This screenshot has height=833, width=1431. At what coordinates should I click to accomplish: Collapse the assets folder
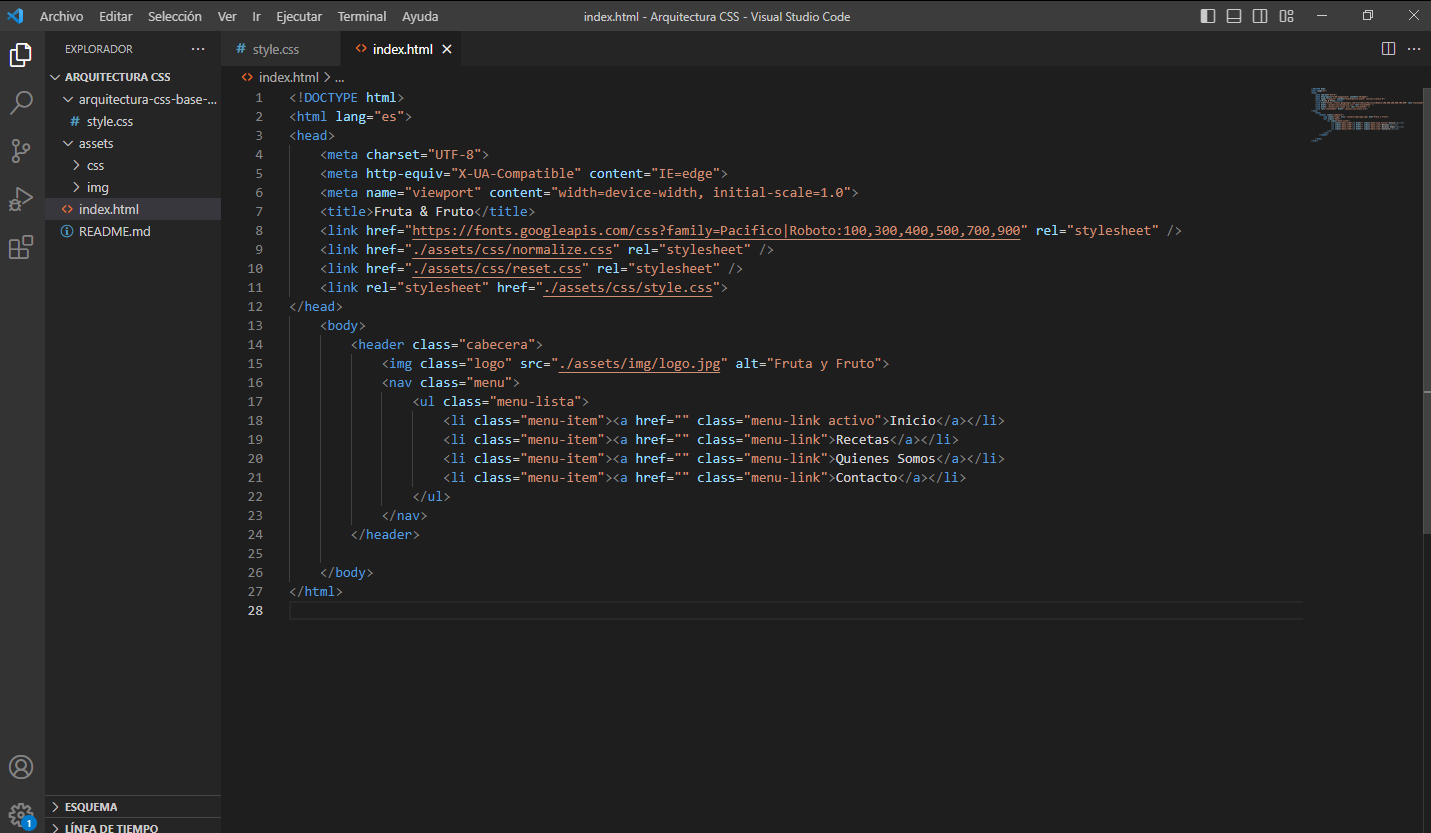68,144
